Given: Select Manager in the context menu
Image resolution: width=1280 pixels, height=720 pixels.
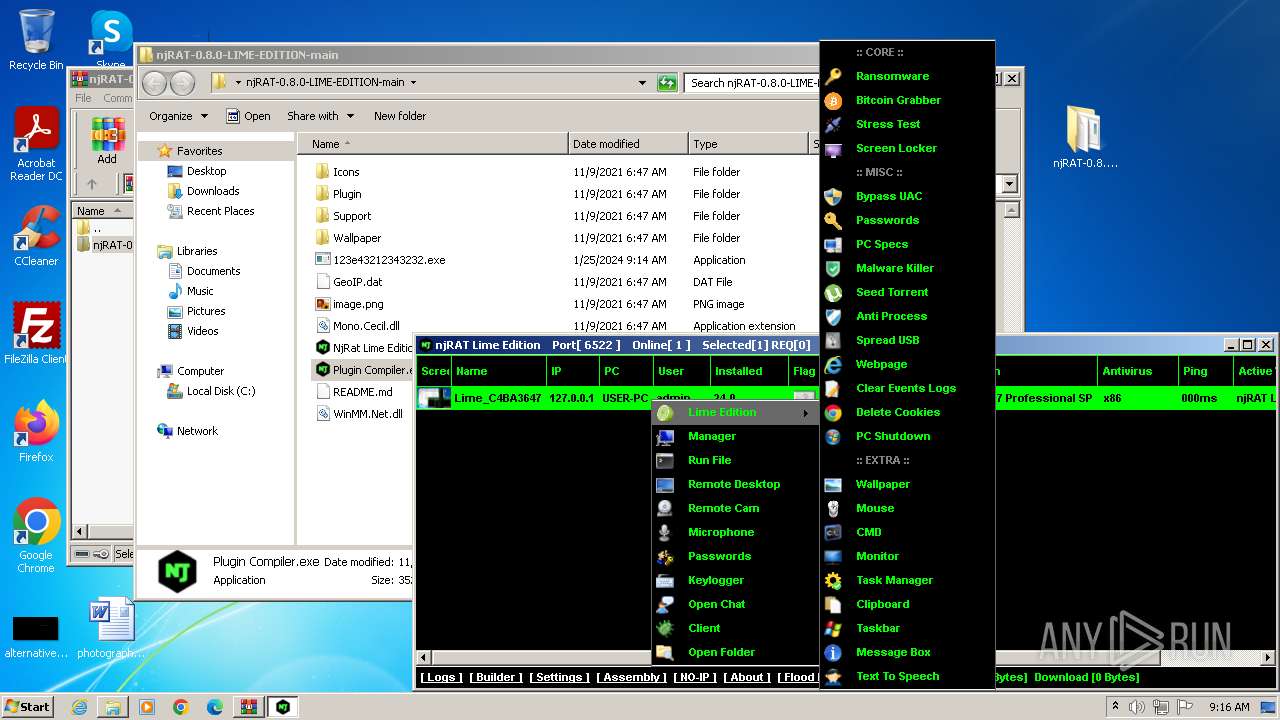Looking at the screenshot, I should [712, 436].
